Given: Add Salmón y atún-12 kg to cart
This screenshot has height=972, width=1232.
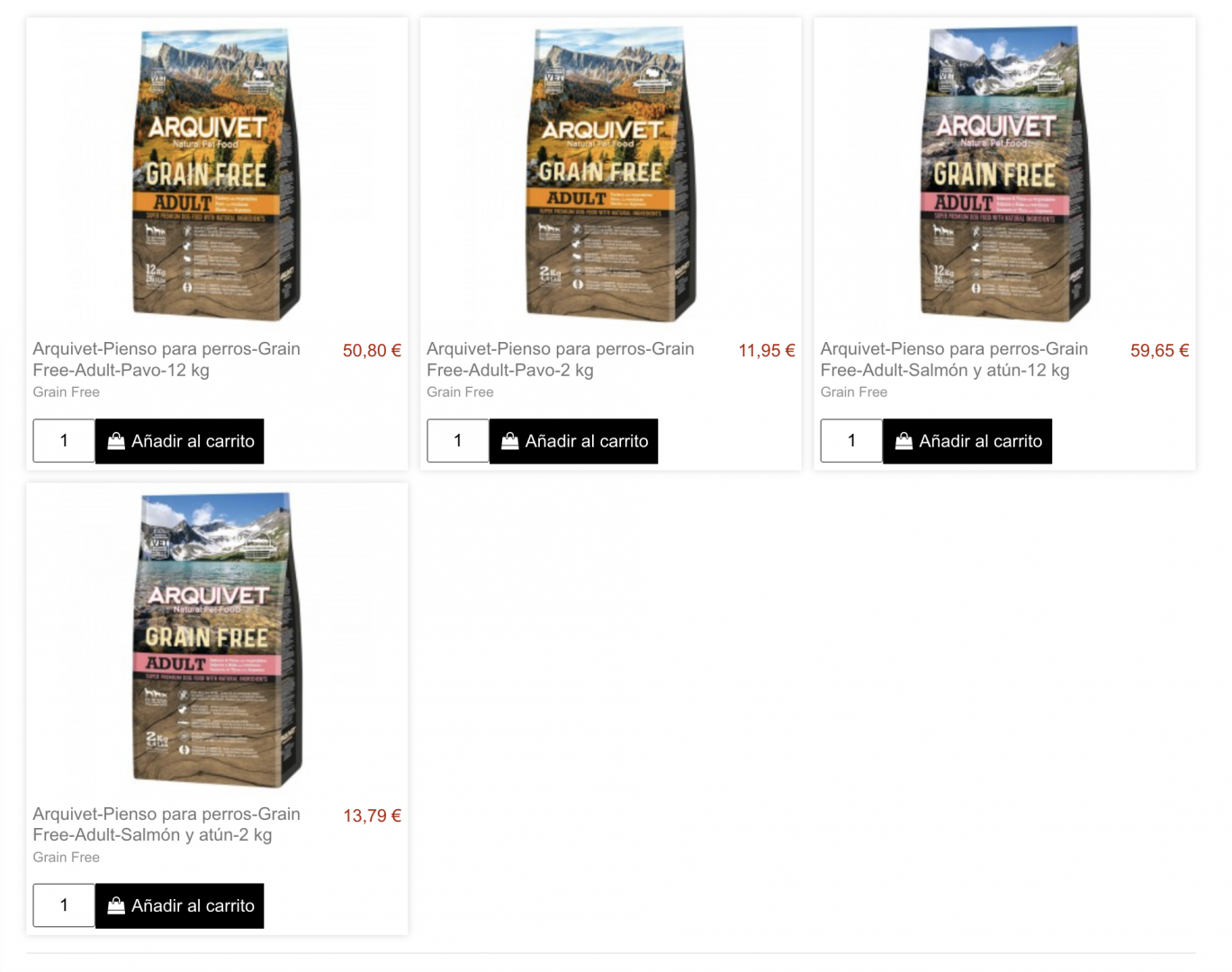Looking at the screenshot, I should point(967,441).
